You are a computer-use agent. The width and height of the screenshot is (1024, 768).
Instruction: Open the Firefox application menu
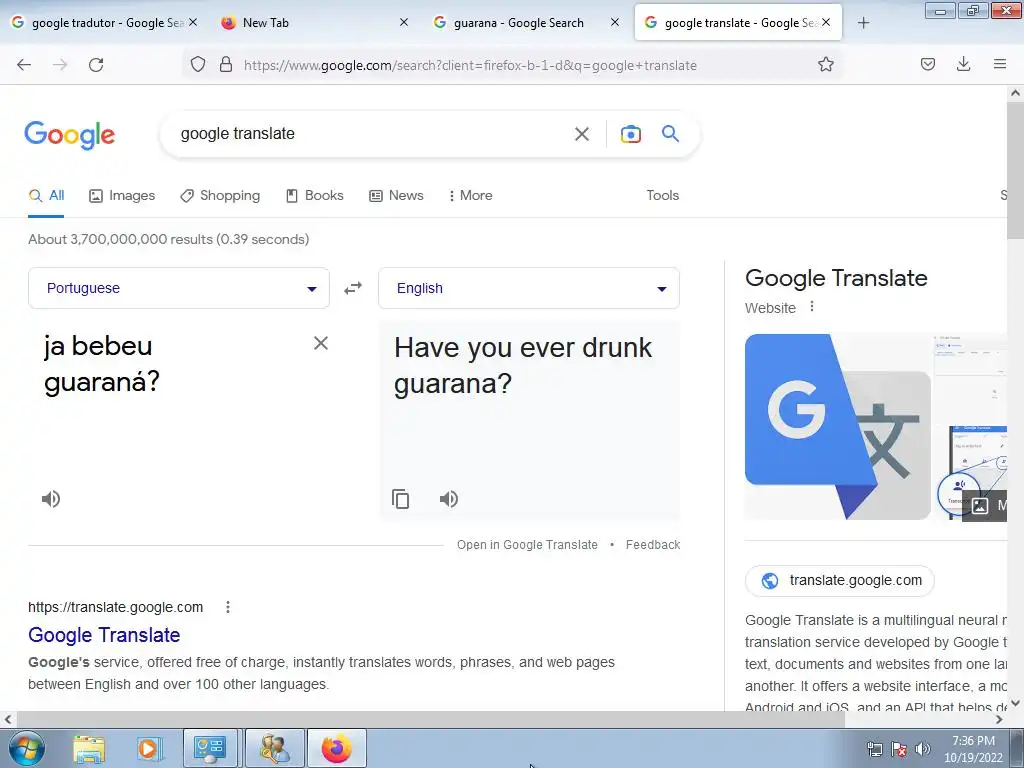click(x=999, y=65)
